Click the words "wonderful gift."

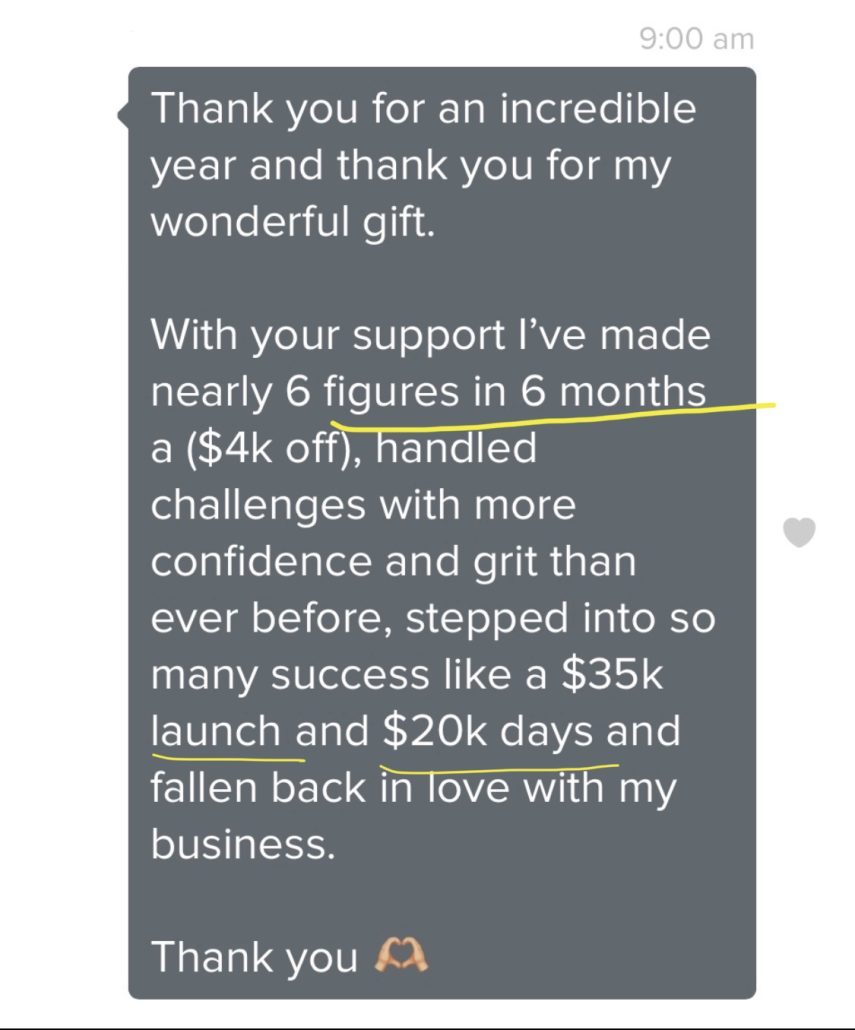coord(293,220)
